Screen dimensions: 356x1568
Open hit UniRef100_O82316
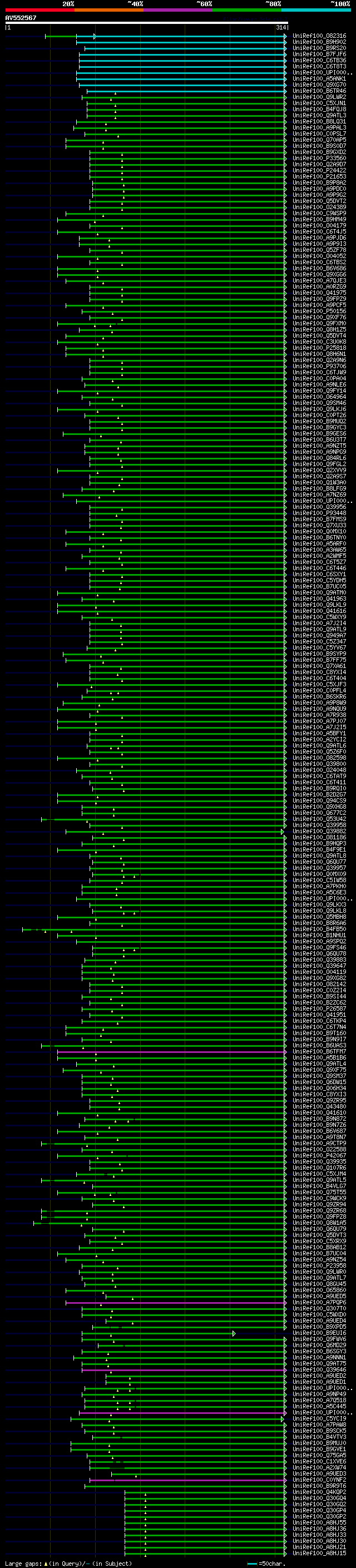tap(319, 36)
